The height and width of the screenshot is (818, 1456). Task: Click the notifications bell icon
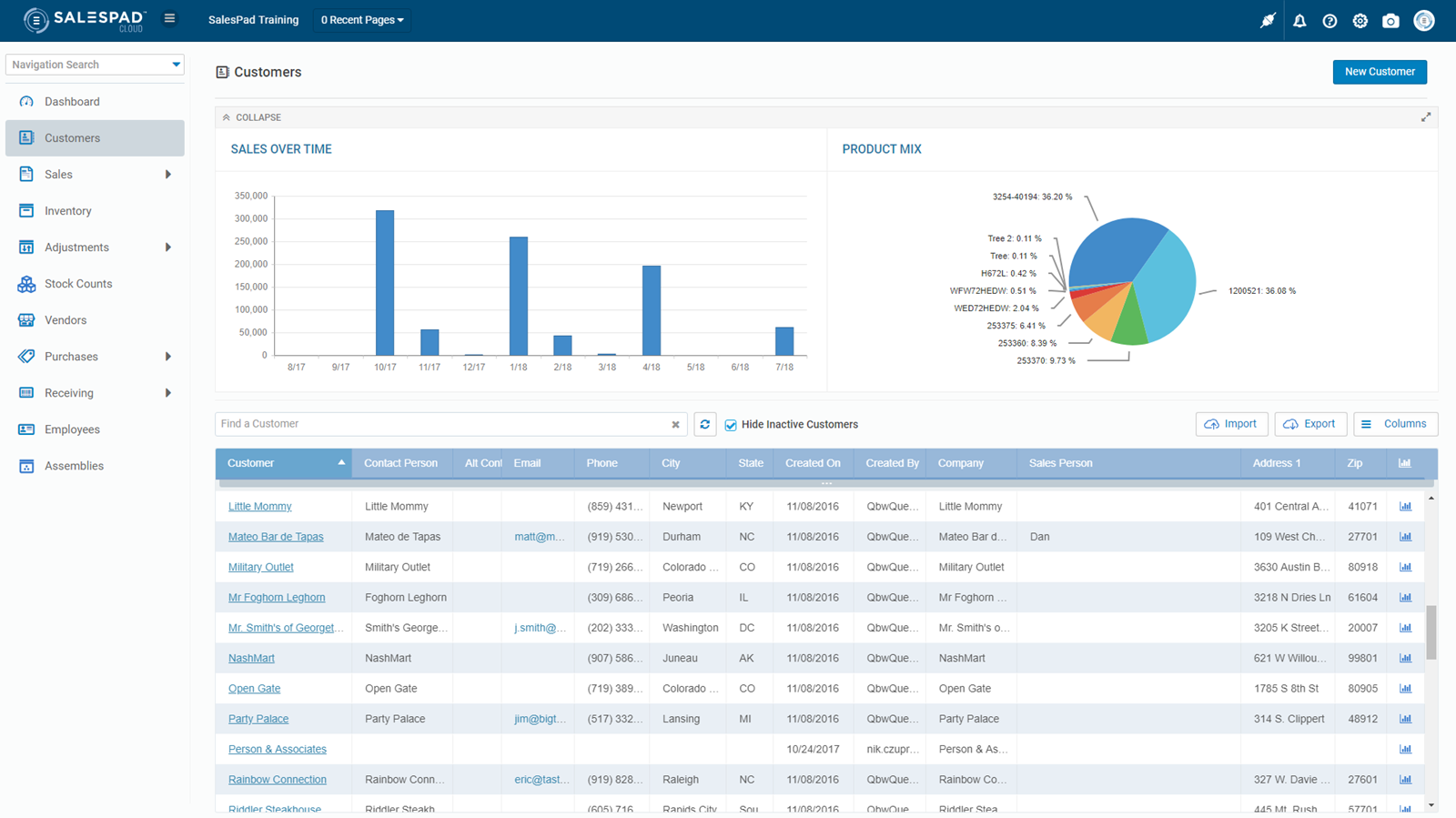click(1299, 21)
